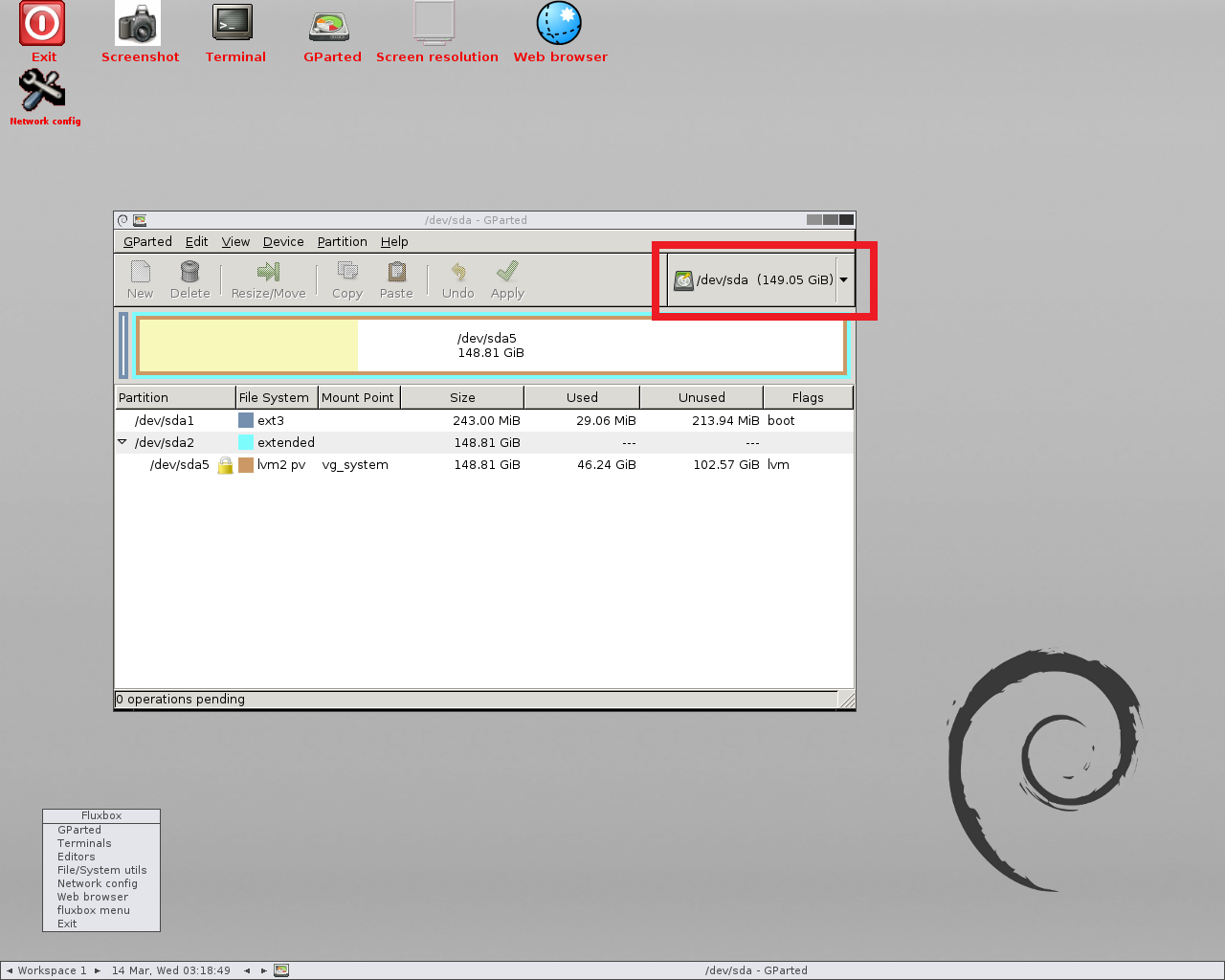
Task: Click the GParted icon in the bottom taskbar
Action: pyautogui.click(x=281, y=970)
